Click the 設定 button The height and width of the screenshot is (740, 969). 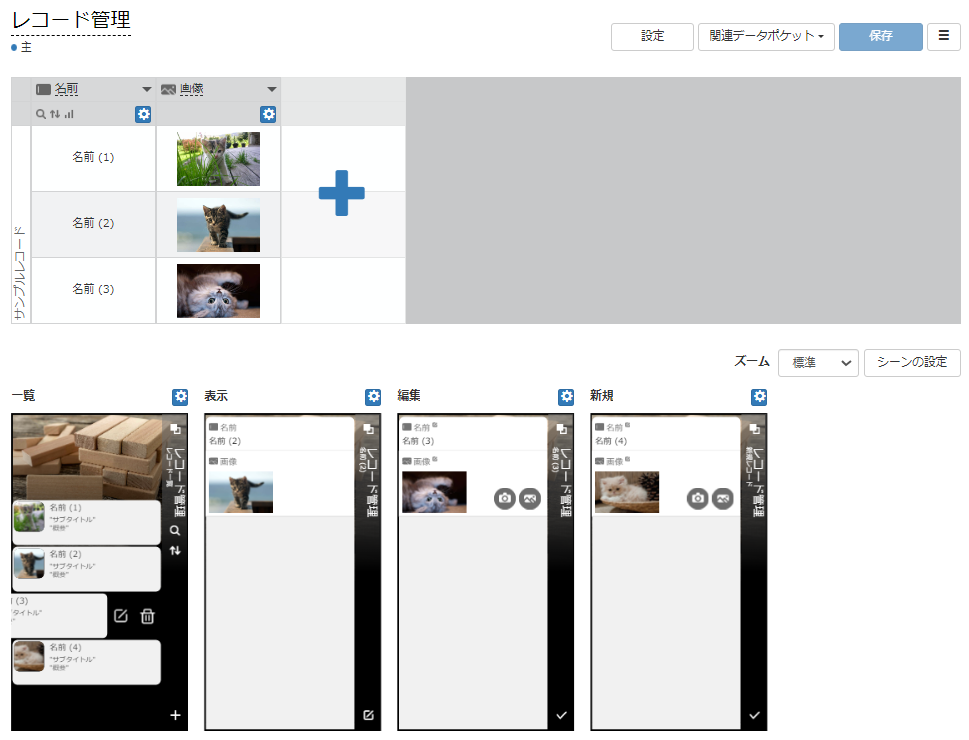(653, 36)
